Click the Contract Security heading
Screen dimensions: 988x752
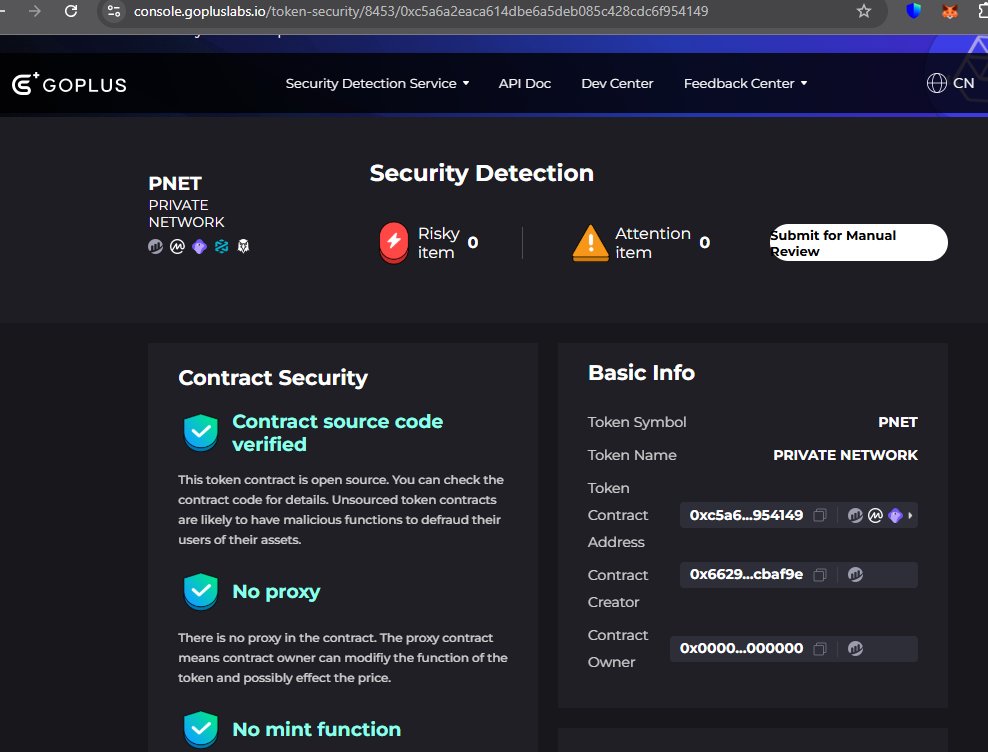[x=273, y=378]
